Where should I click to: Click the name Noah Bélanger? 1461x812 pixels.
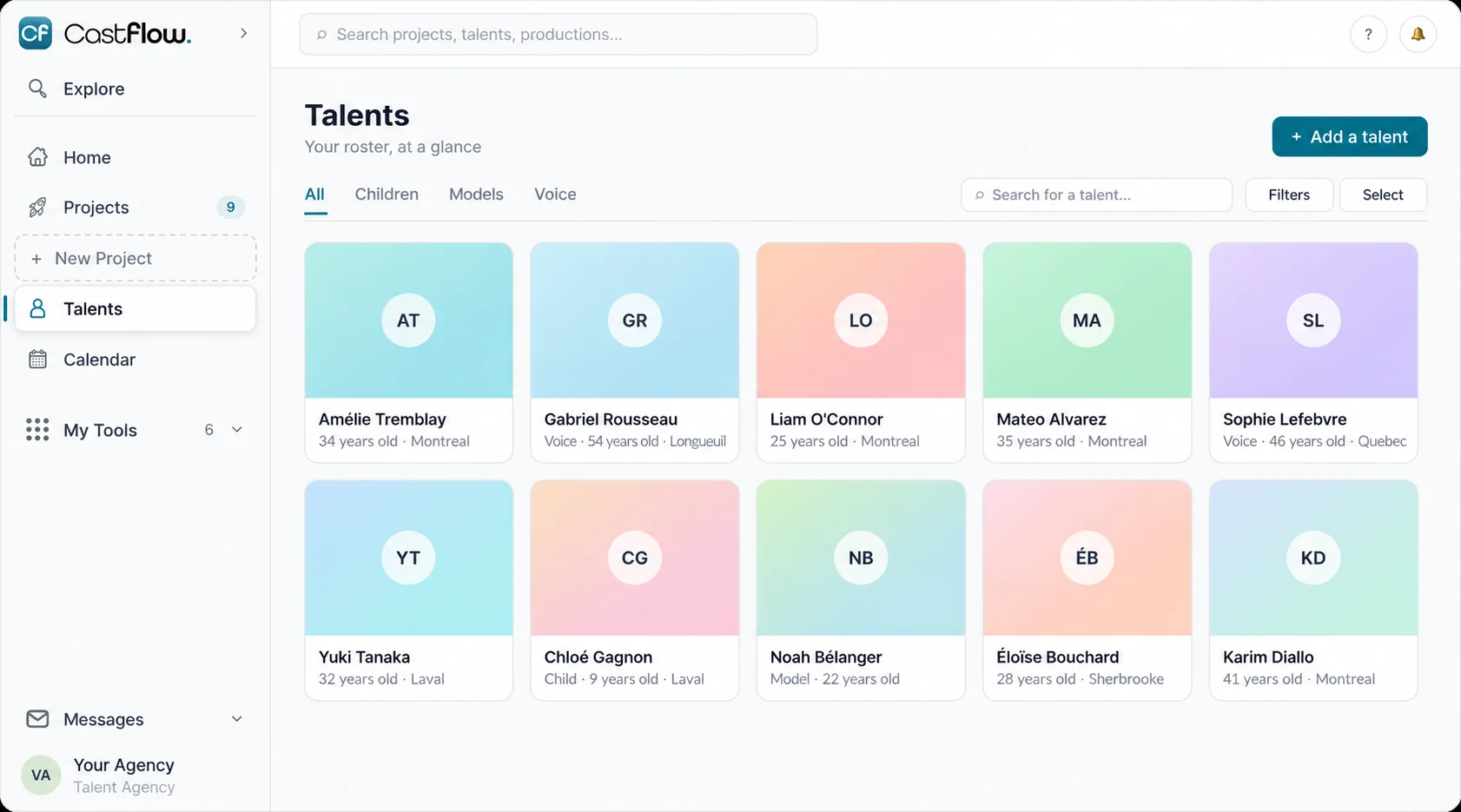(826, 657)
